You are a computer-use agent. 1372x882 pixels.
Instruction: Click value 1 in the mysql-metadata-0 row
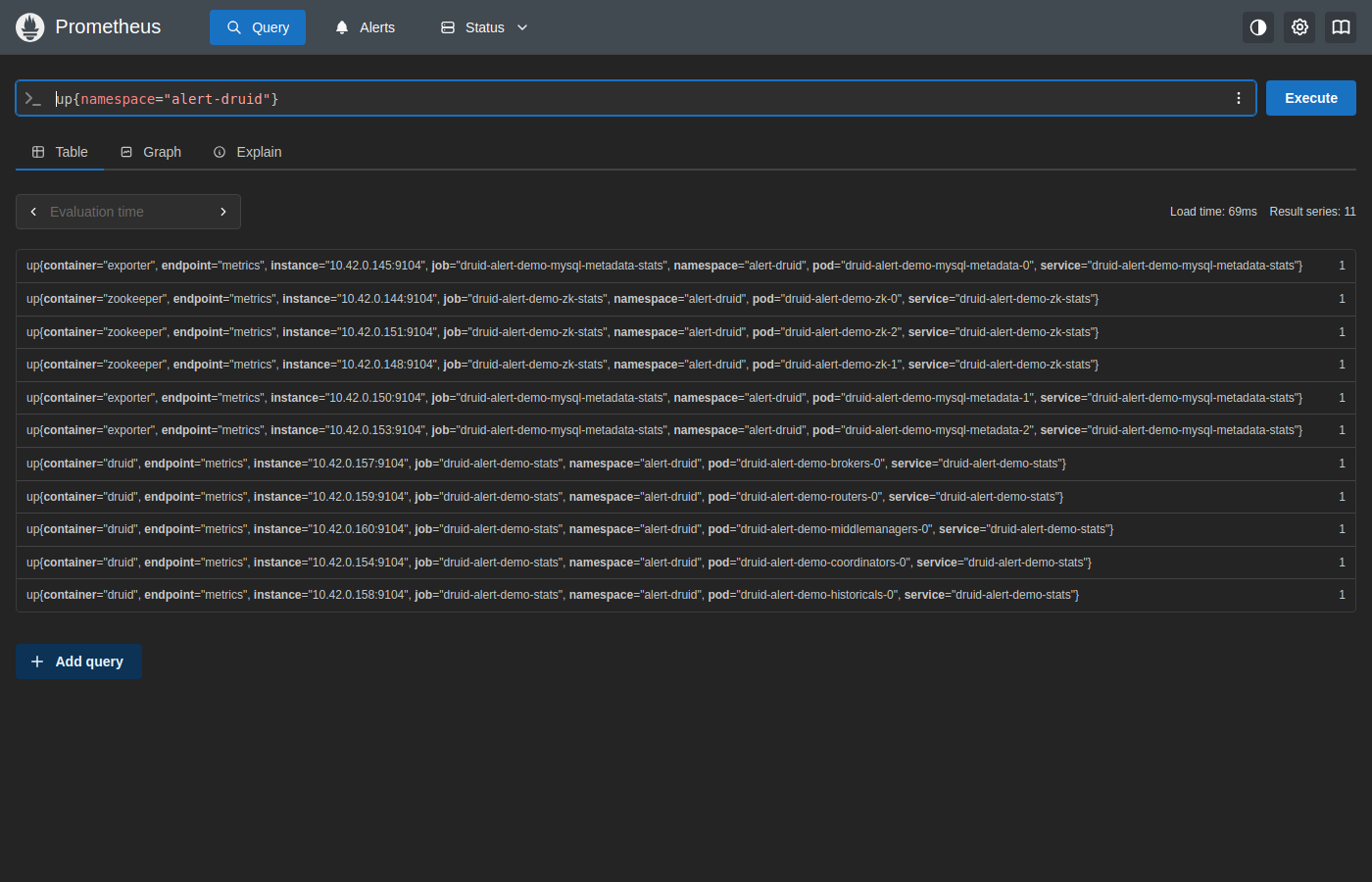pos(1342,266)
